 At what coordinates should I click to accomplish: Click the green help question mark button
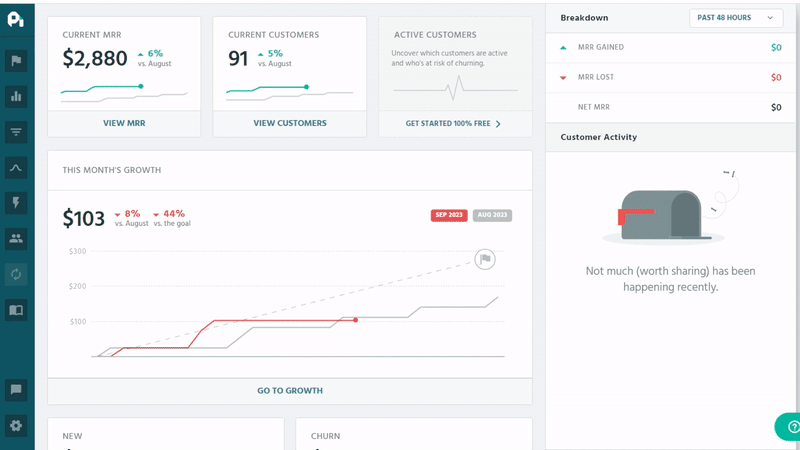(x=788, y=426)
